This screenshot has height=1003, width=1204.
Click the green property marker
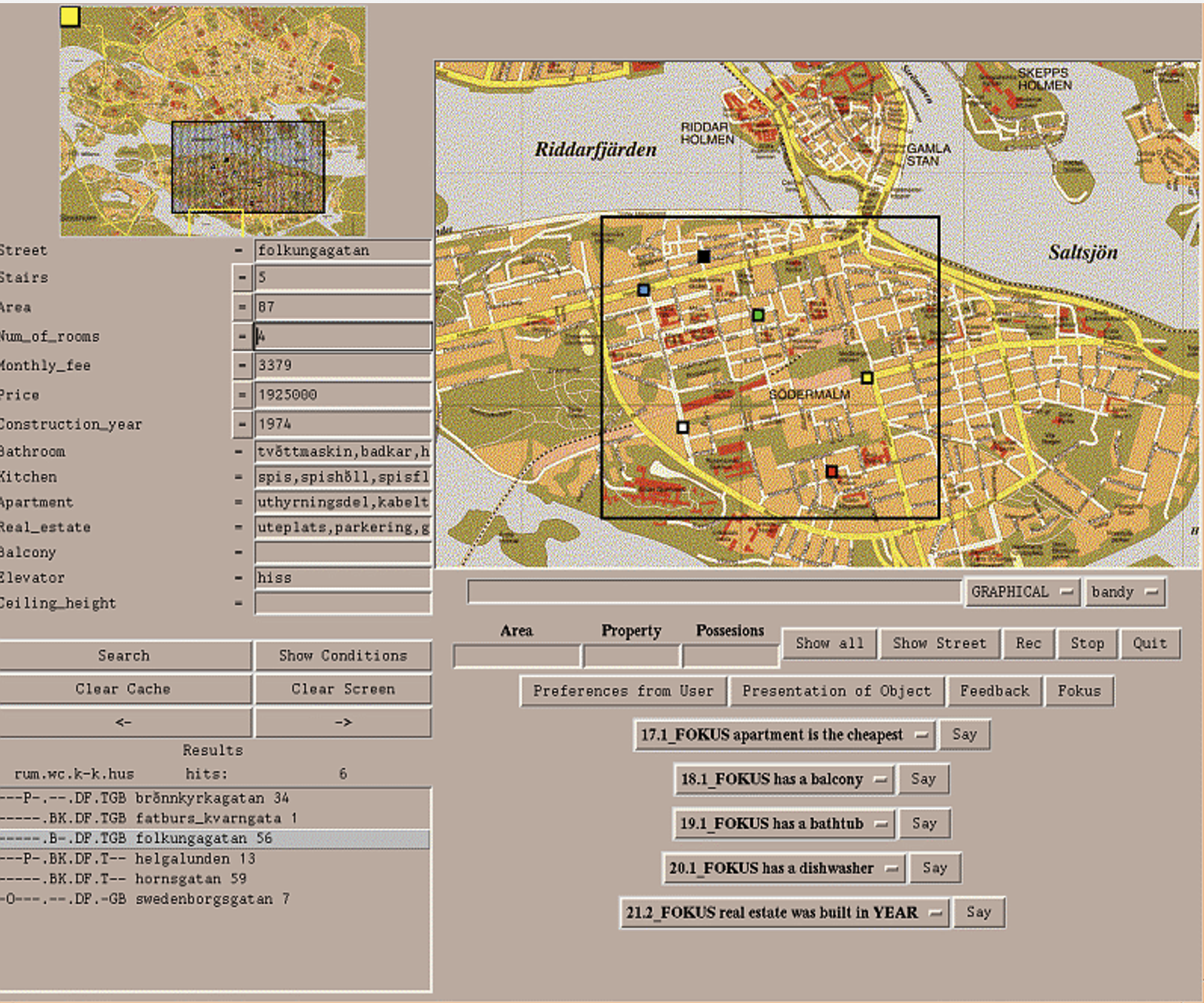(758, 314)
